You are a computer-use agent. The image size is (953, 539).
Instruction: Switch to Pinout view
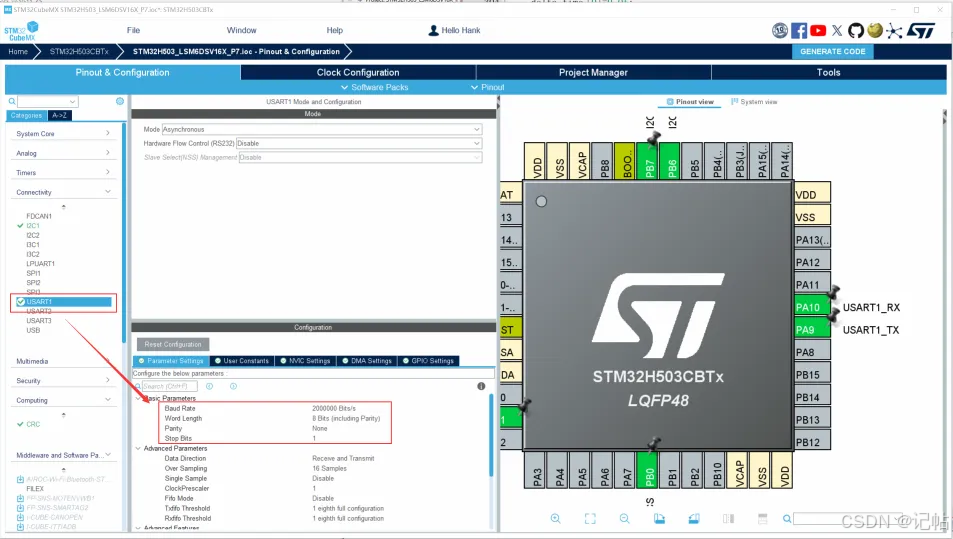(x=690, y=101)
